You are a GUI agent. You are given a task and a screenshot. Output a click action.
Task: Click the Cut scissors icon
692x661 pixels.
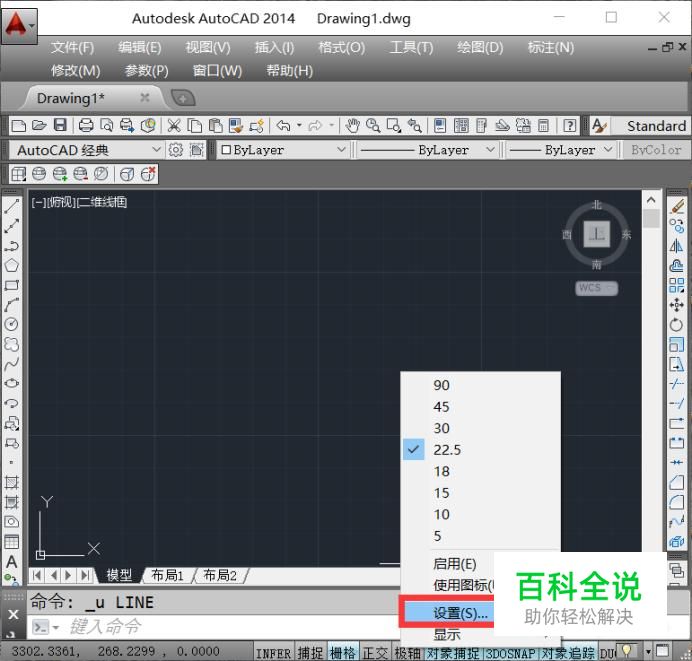pyautogui.click(x=174, y=126)
